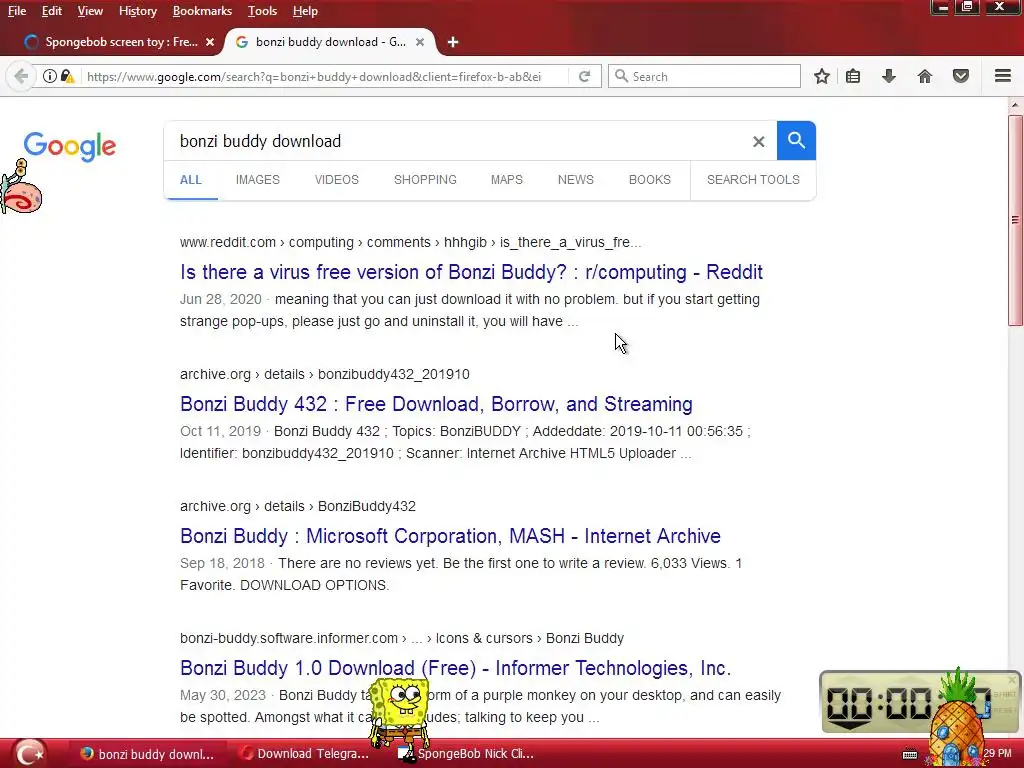
Task: Open the File menu
Action: pyautogui.click(x=17, y=11)
